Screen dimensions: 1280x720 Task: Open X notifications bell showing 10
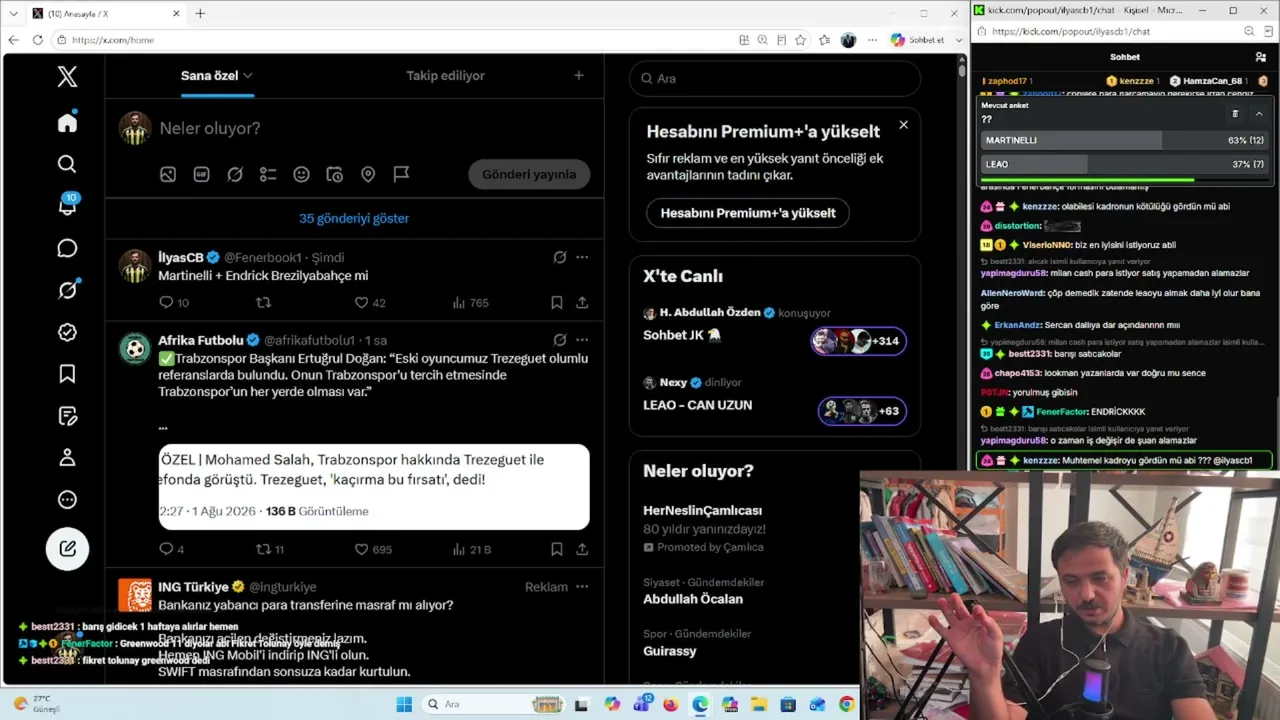(67, 206)
